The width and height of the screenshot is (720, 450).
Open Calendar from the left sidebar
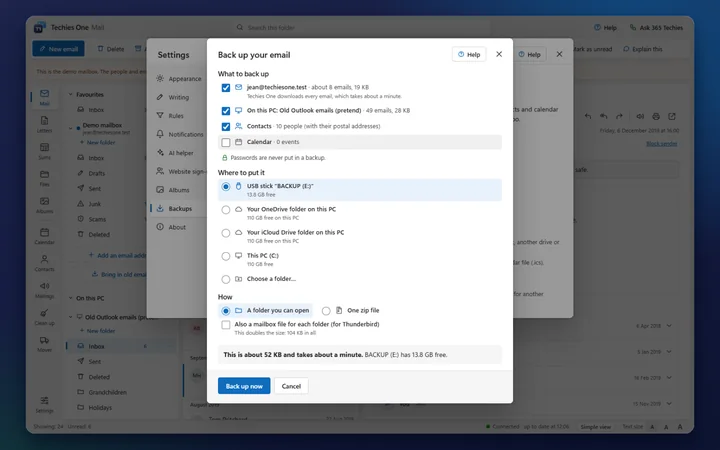pos(44,236)
